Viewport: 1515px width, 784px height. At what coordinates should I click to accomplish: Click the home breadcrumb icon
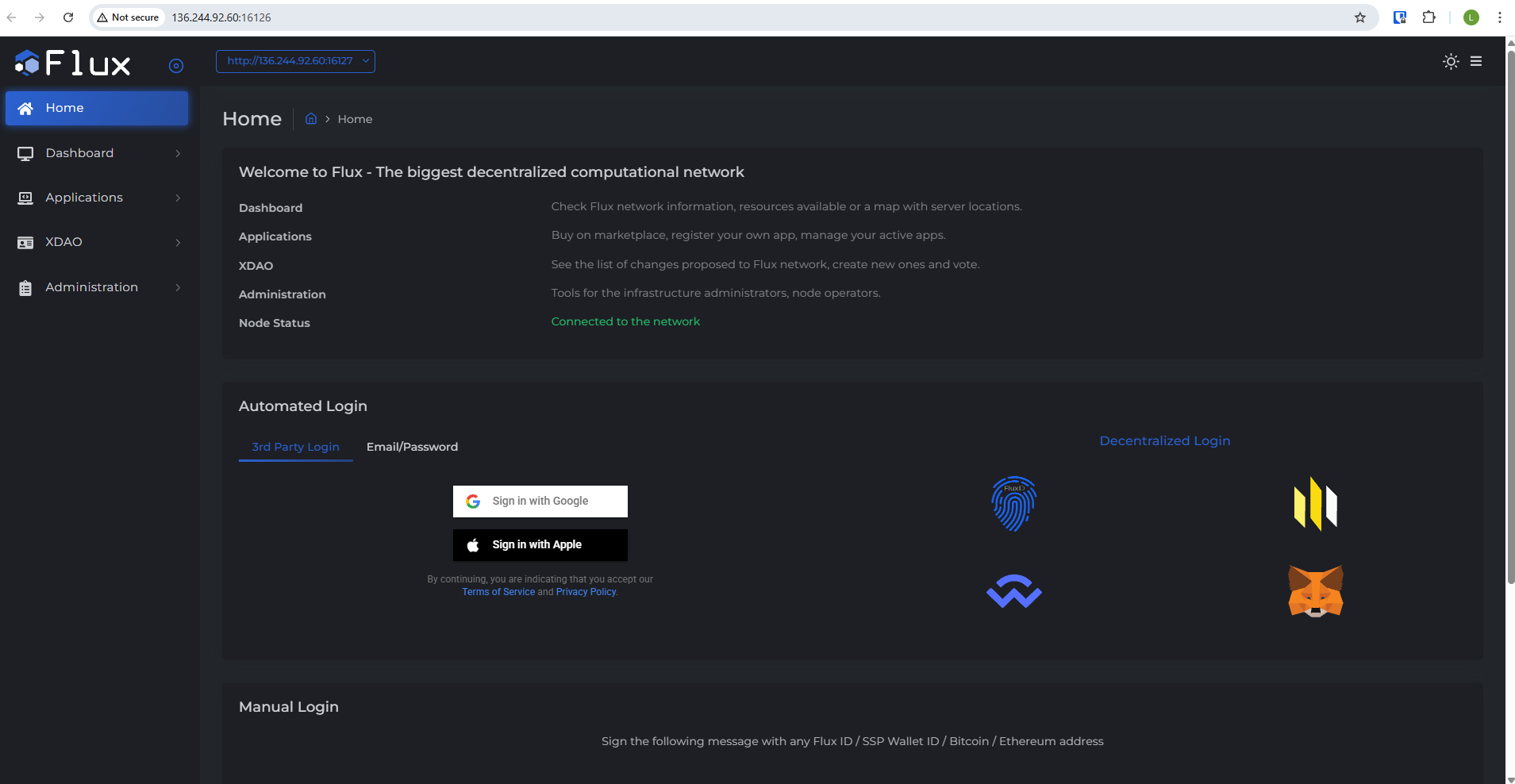311,119
